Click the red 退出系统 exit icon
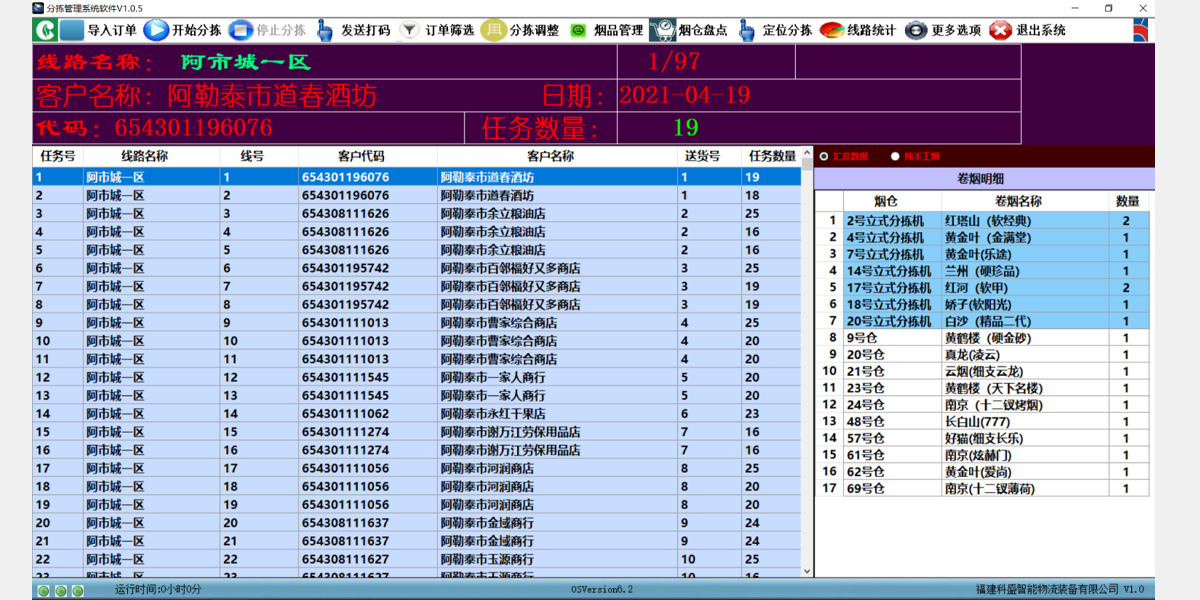The width and height of the screenshot is (1200, 600). 1000,30
